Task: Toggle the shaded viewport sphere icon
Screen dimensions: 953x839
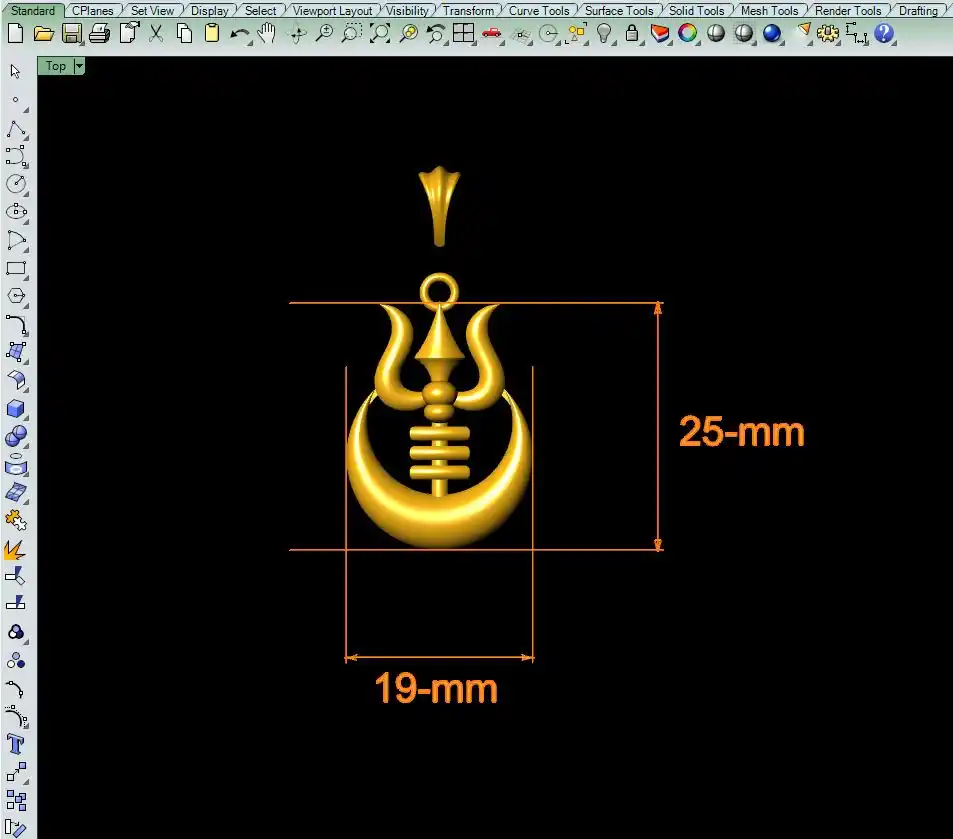Action: tap(715, 34)
